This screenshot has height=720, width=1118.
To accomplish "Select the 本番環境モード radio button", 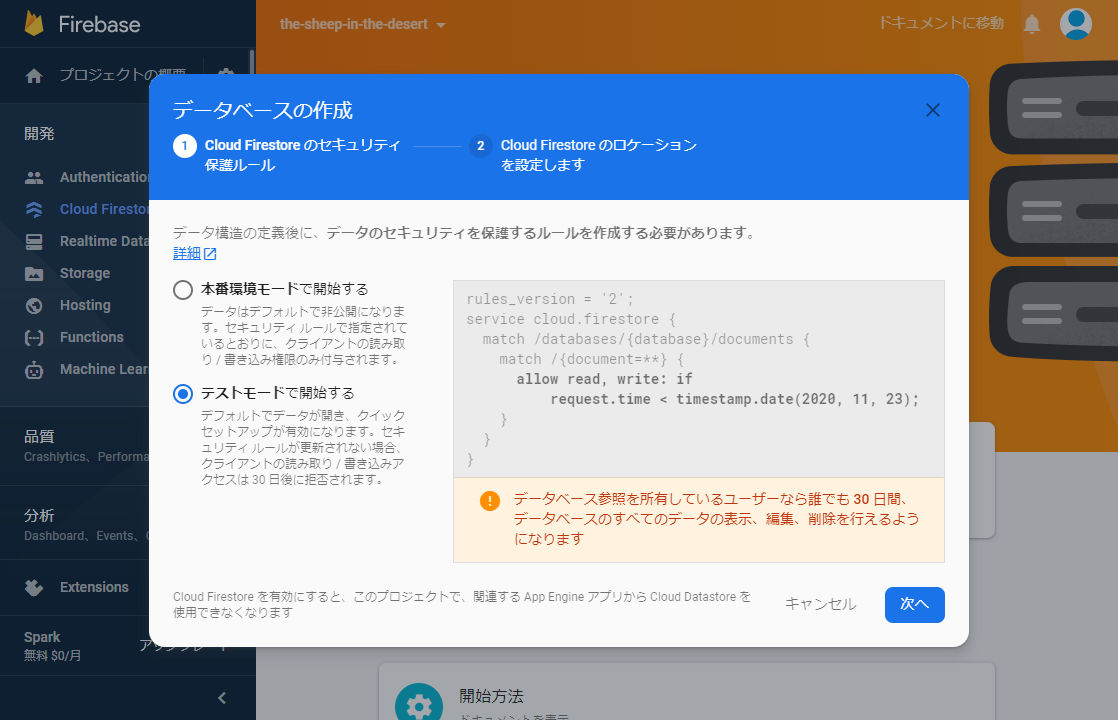I will (182, 290).
